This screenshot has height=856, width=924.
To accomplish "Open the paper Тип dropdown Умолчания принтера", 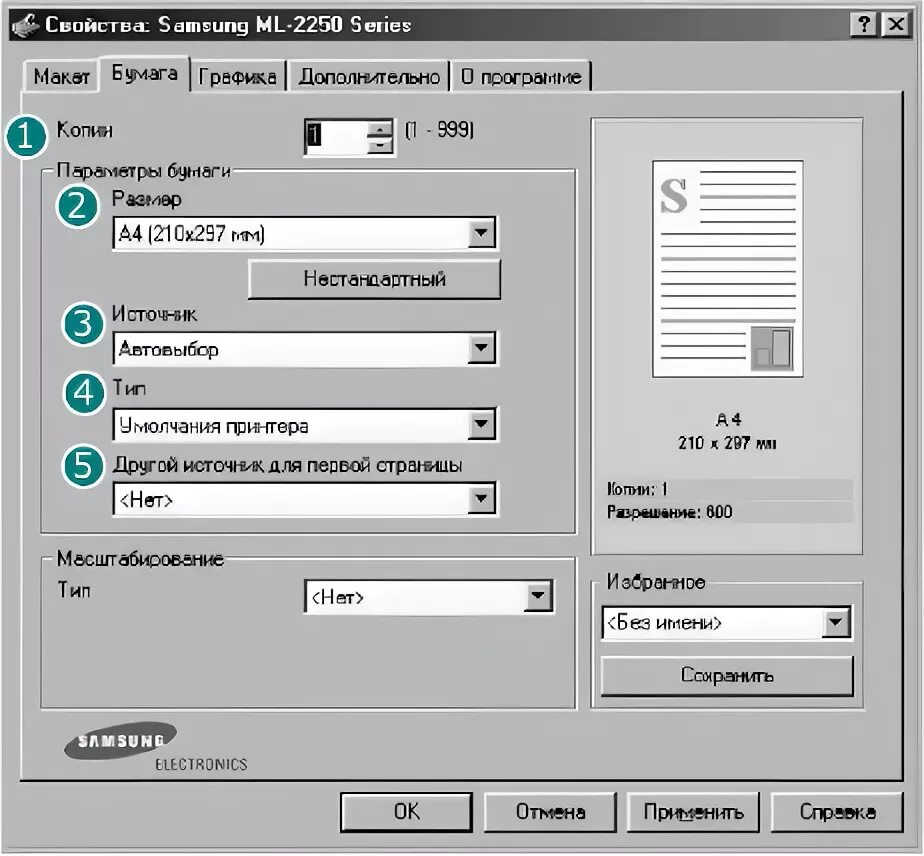I will pyautogui.click(x=304, y=425).
